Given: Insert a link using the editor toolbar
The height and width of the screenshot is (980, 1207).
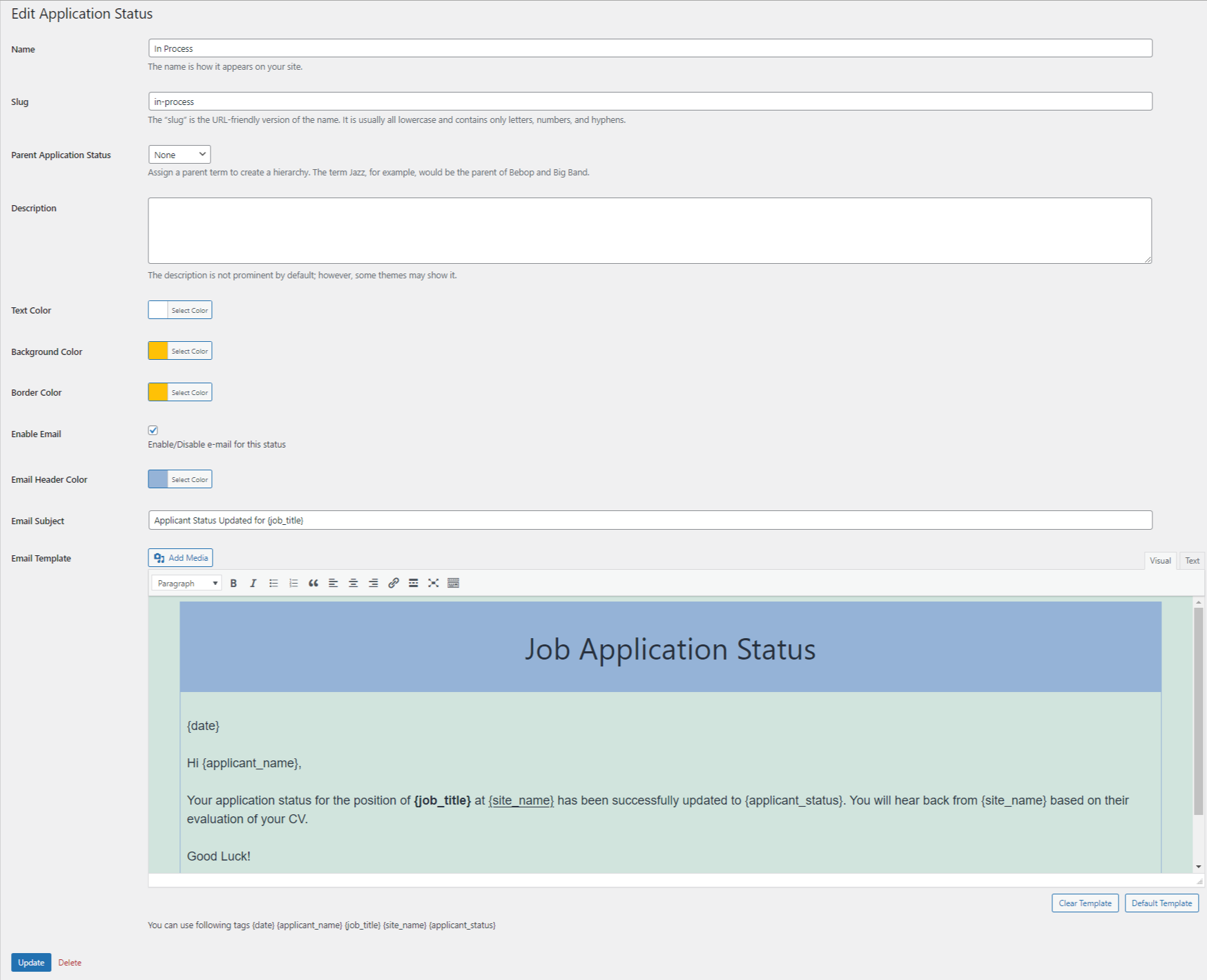Looking at the screenshot, I should click(x=394, y=583).
